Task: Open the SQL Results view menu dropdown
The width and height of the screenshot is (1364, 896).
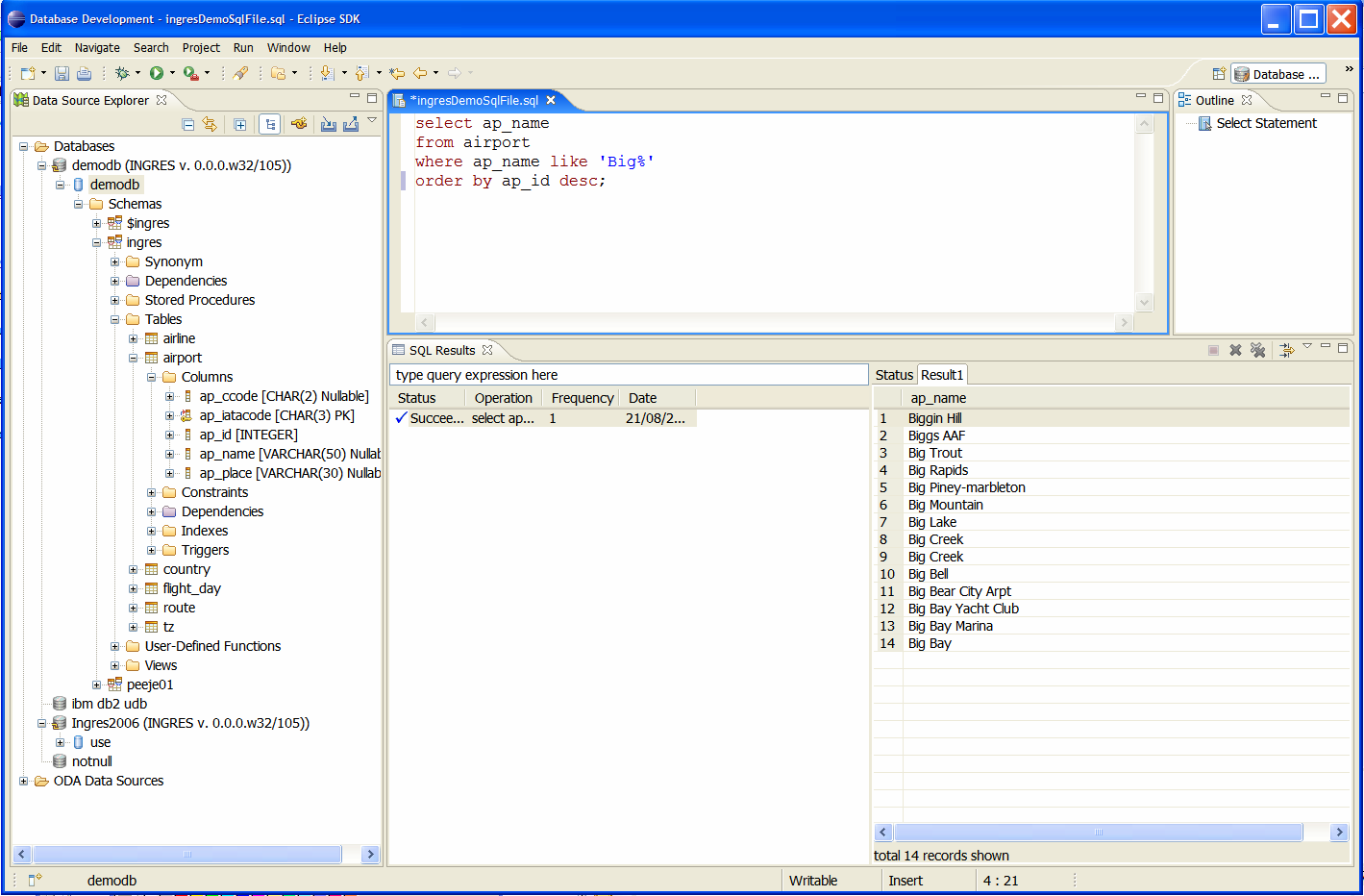Action: [x=1307, y=349]
